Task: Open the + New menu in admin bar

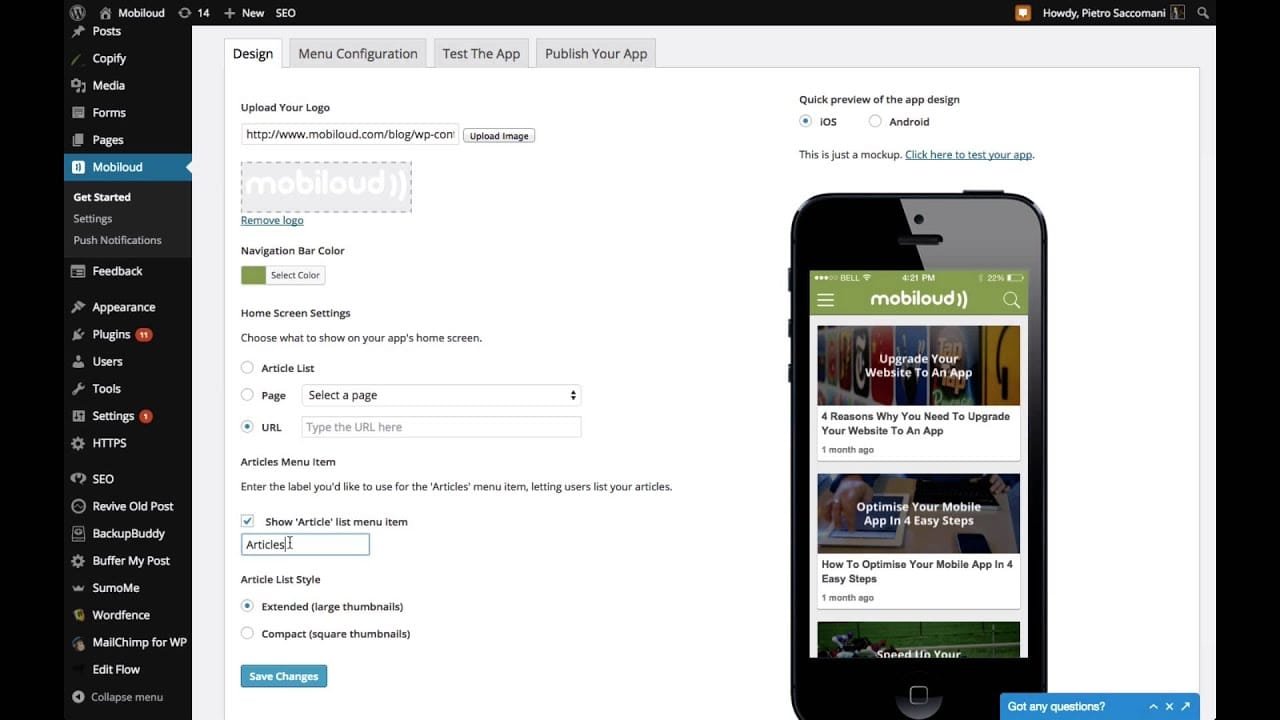Action: (x=244, y=13)
